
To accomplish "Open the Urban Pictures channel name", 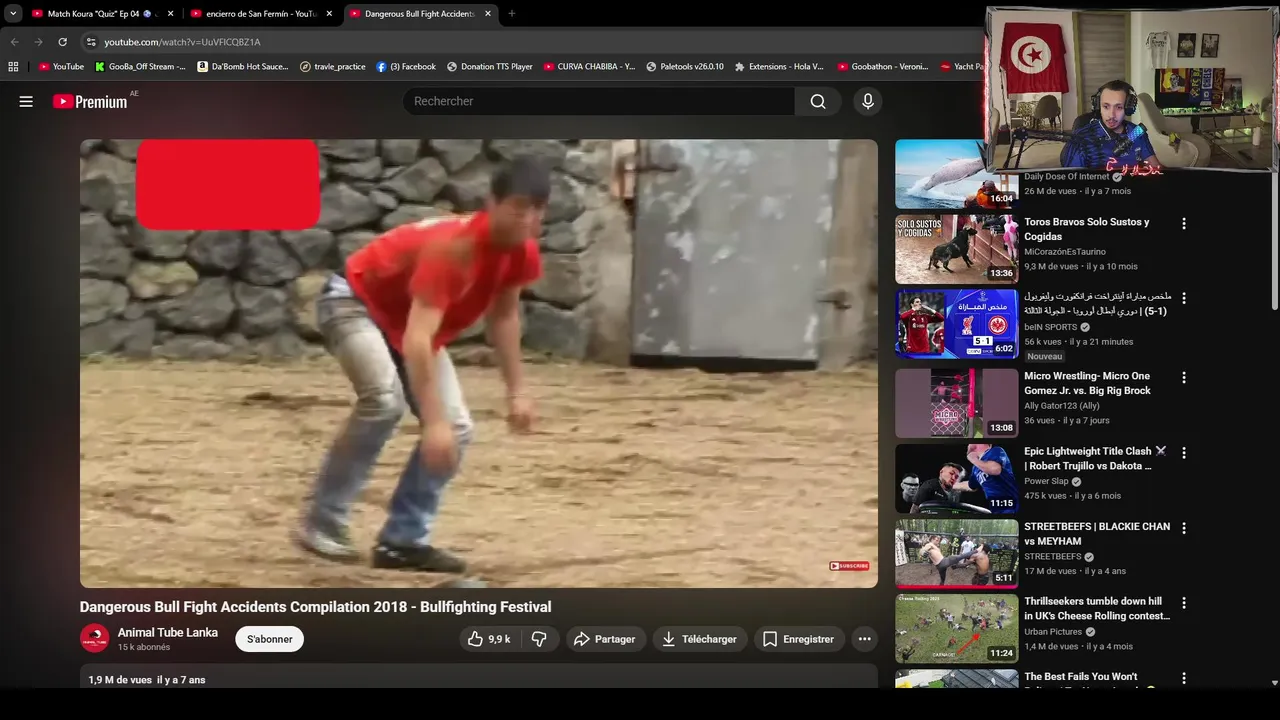I will [x=1053, y=632].
